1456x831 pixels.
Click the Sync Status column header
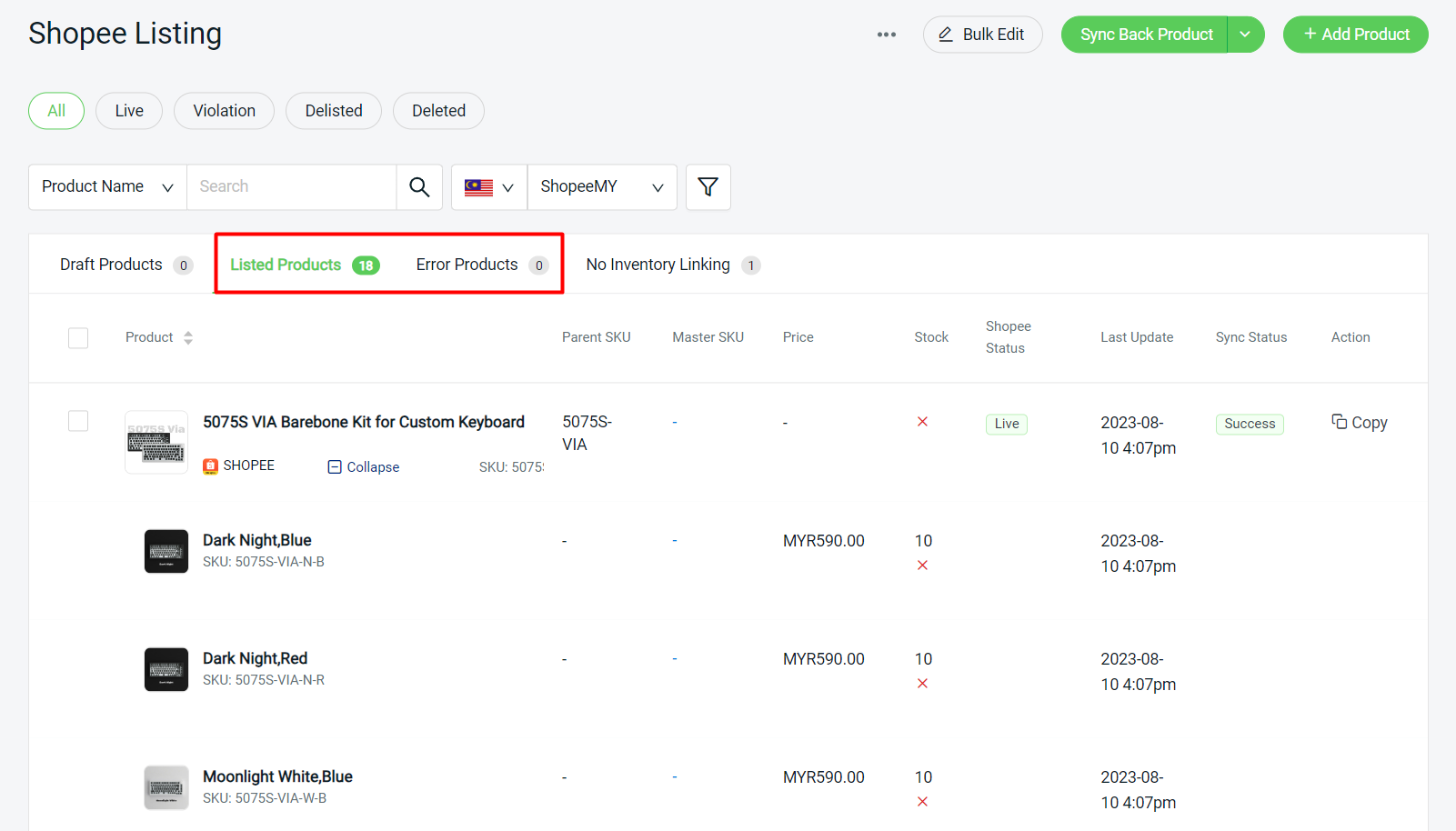(1251, 337)
